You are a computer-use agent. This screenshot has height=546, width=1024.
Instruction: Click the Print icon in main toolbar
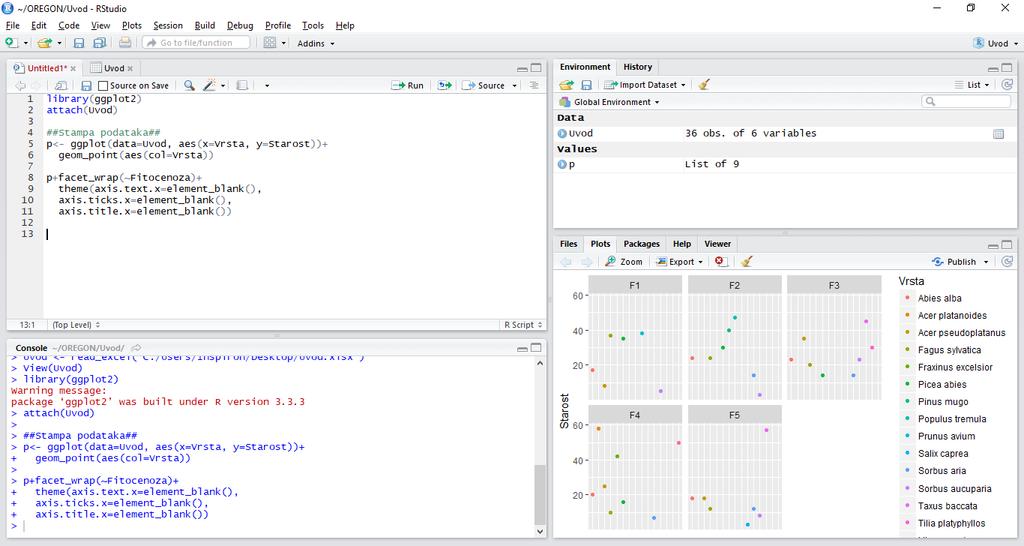(125, 42)
